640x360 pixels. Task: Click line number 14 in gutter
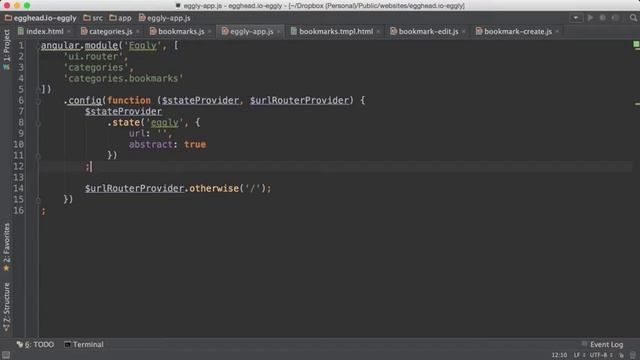click(x=18, y=188)
